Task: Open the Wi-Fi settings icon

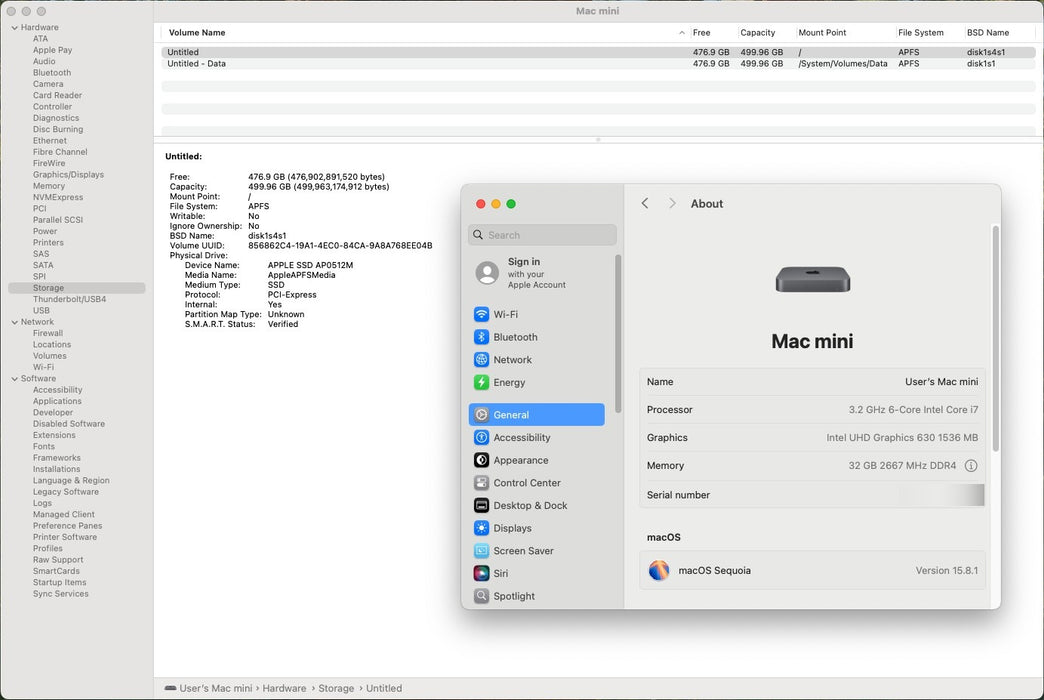Action: tap(481, 314)
